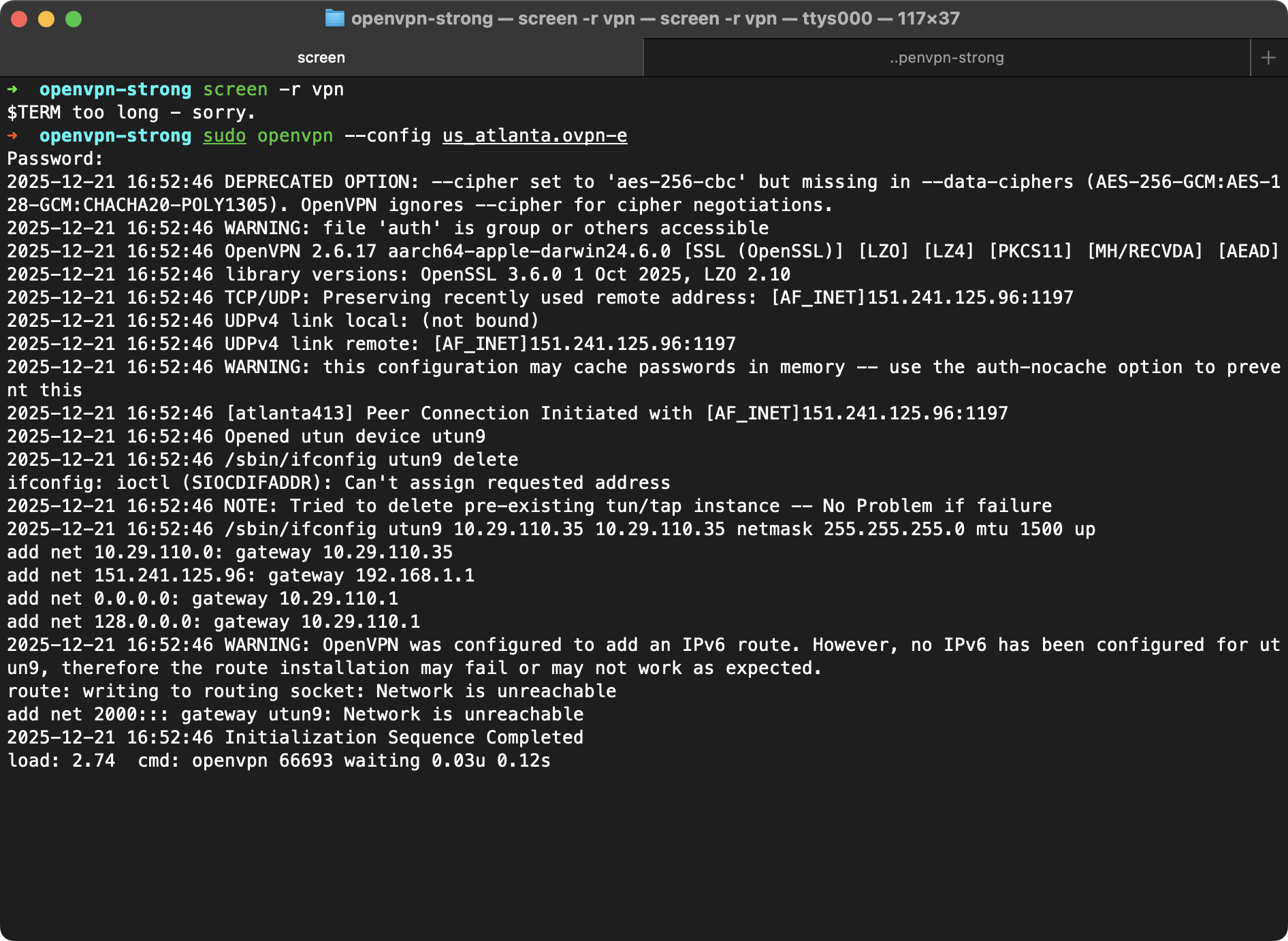Click 'route: writing to routing socket' line
This screenshot has width=1288, height=941.
click(x=311, y=691)
